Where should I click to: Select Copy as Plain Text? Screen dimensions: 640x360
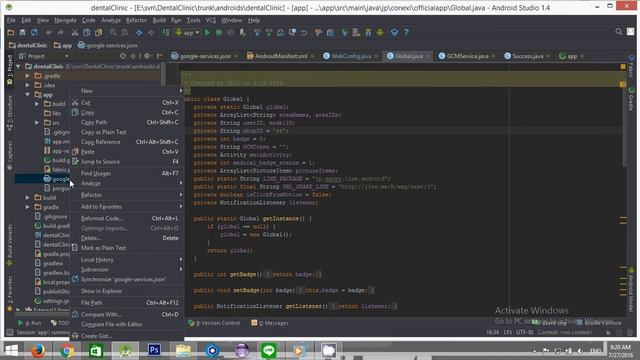coord(127,132)
